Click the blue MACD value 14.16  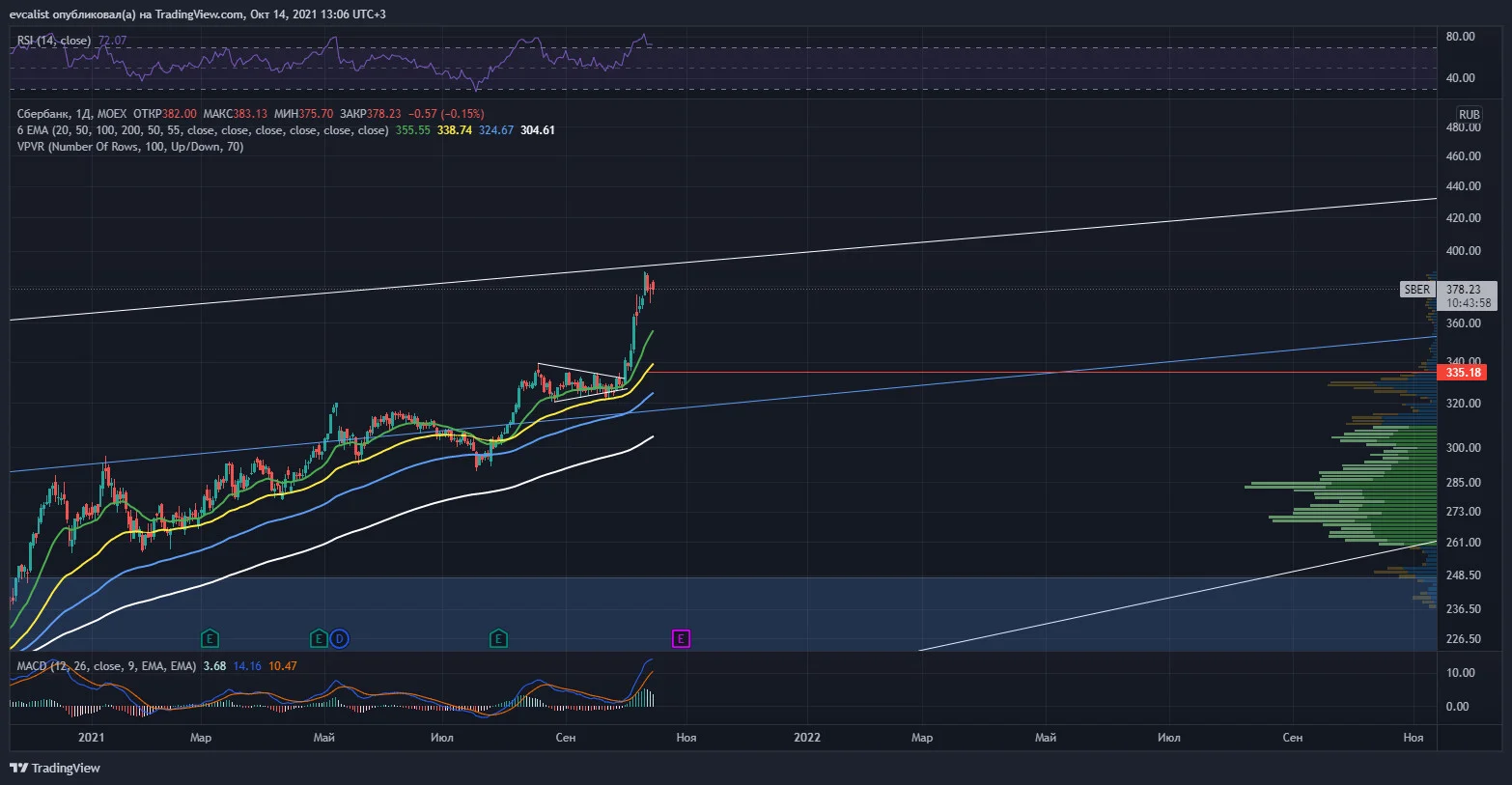247,666
